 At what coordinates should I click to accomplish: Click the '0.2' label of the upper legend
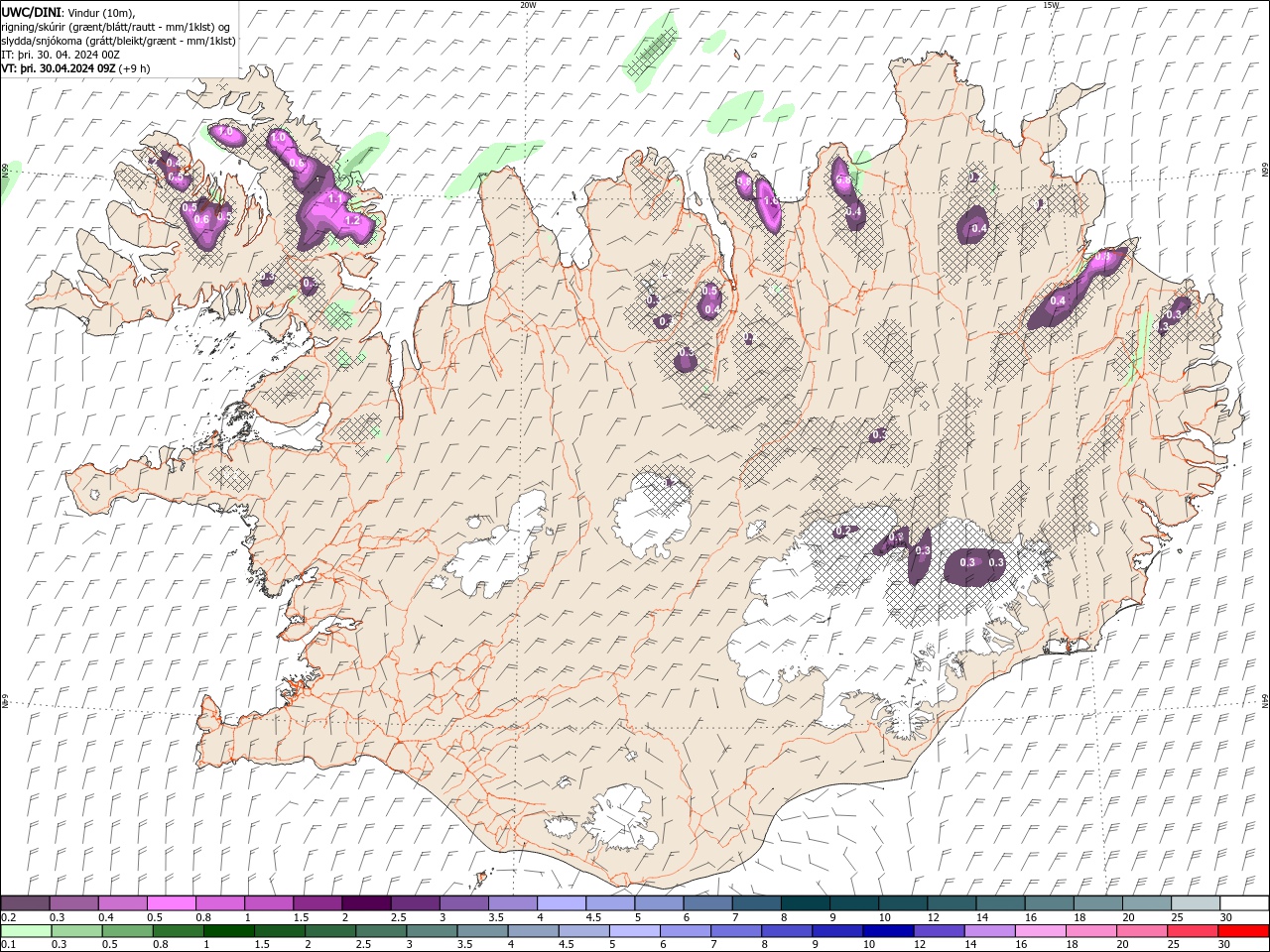click(x=8, y=917)
